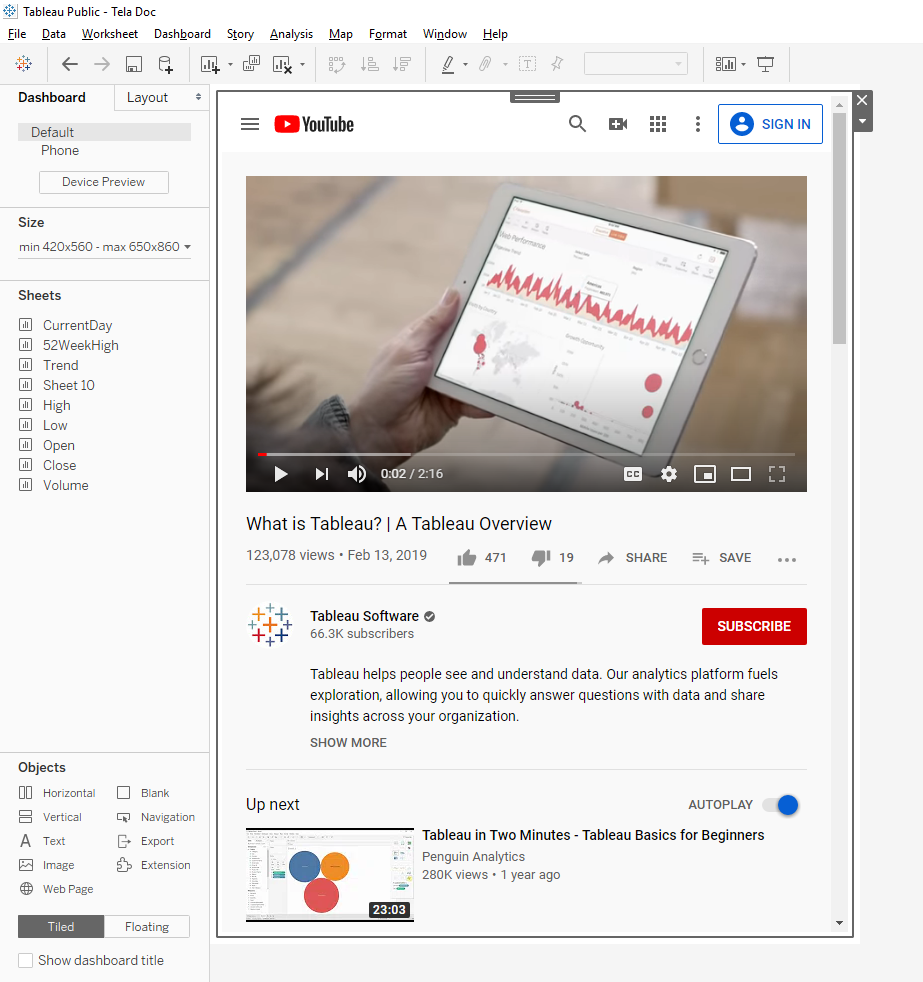Enable miniplayer mode

point(705,474)
